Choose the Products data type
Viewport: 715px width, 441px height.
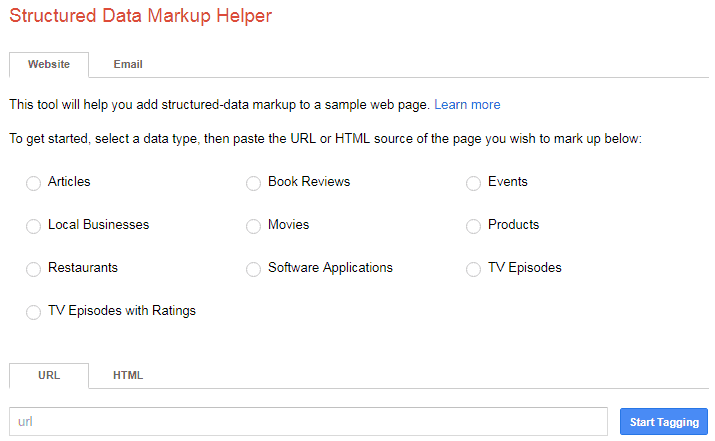tap(473, 226)
